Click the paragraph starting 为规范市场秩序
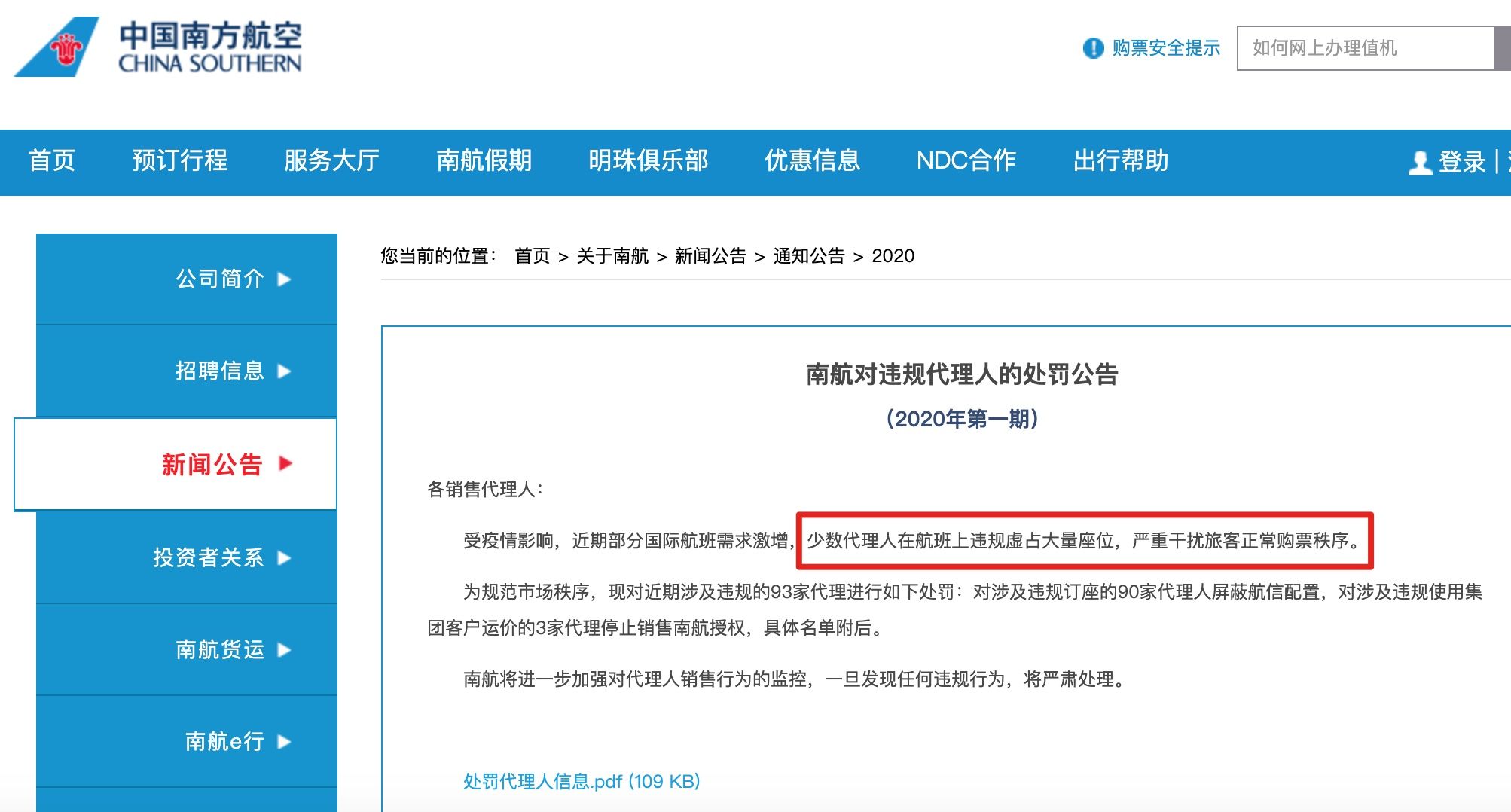 [x=954, y=609]
